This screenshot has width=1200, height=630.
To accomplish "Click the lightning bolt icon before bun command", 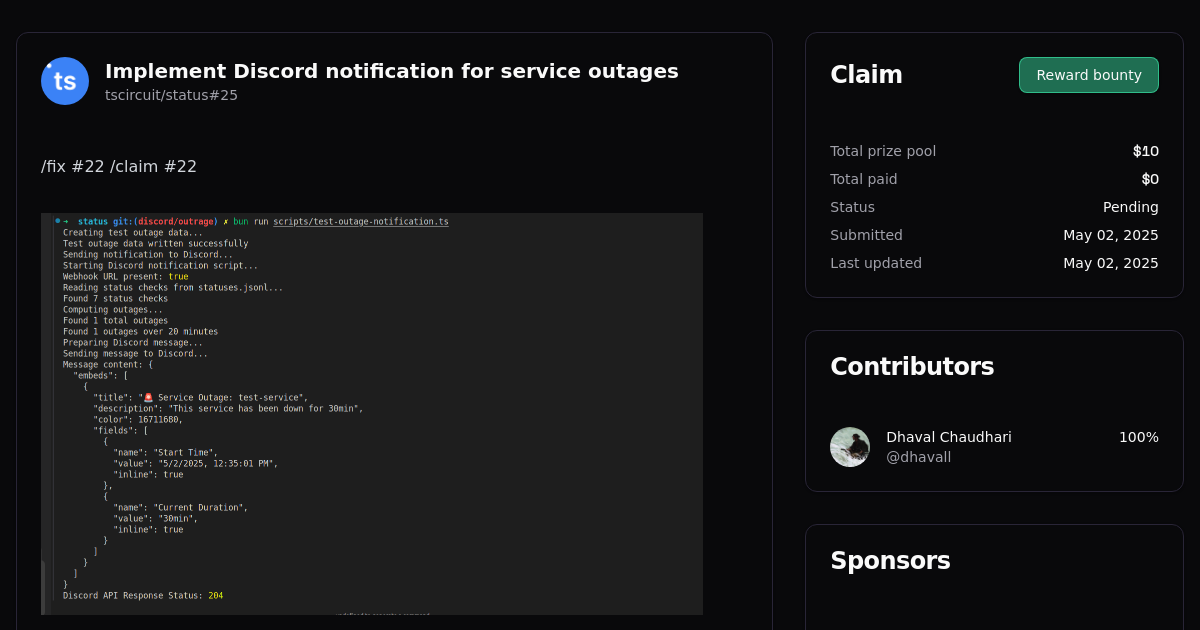I will [227, 221].
